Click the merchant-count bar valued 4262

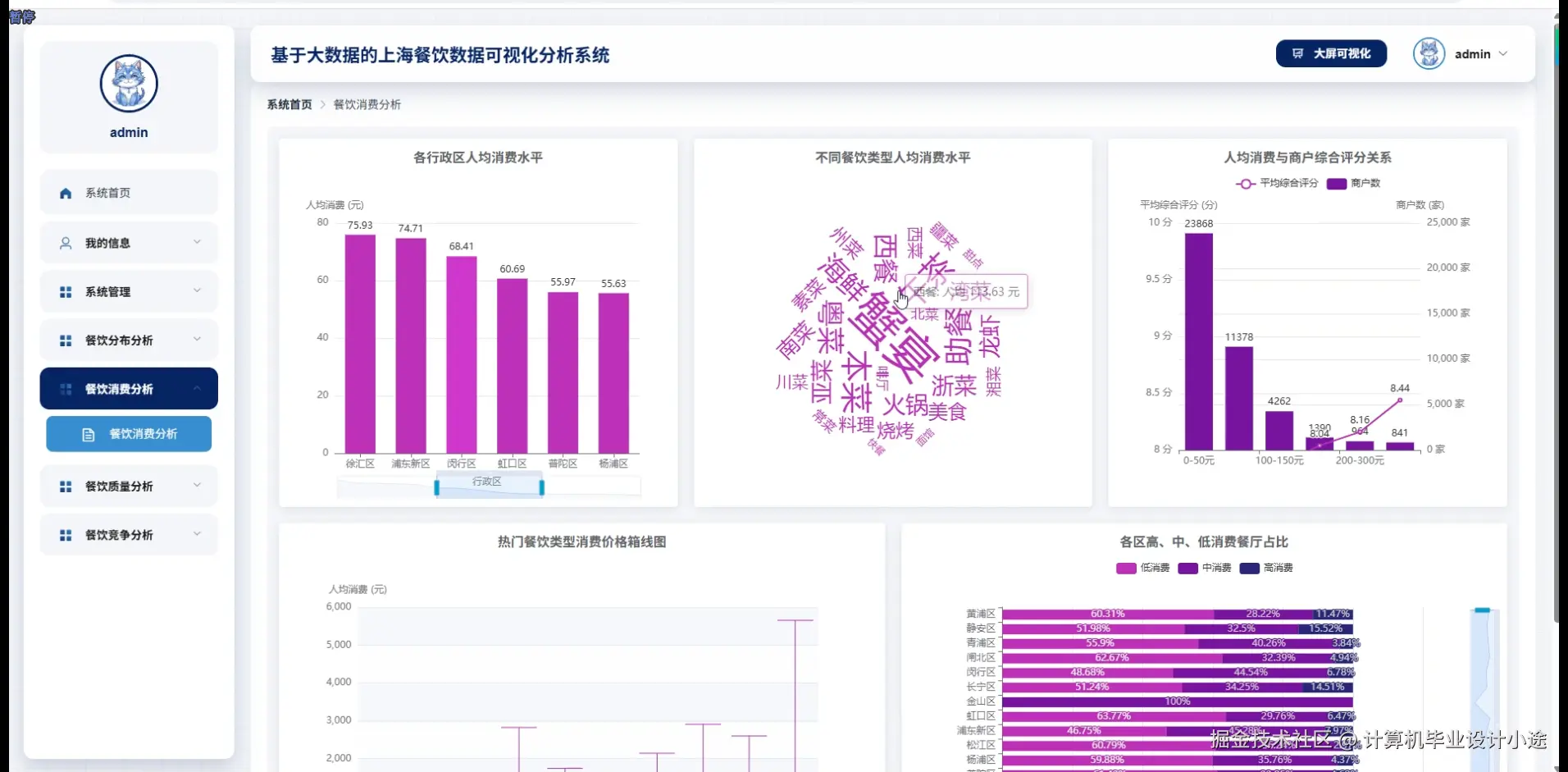(1279, 430)
